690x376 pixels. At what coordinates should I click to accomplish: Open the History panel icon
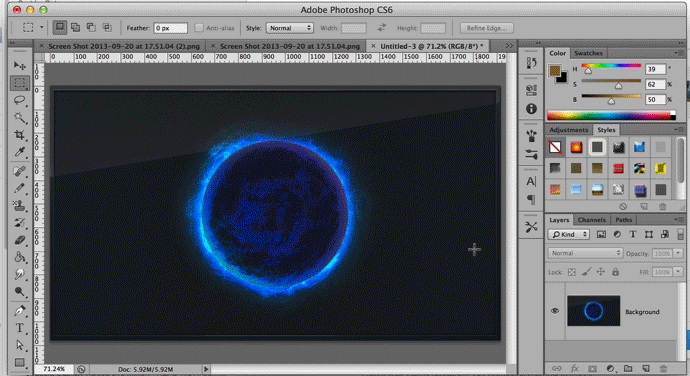[x=531, y=63]
